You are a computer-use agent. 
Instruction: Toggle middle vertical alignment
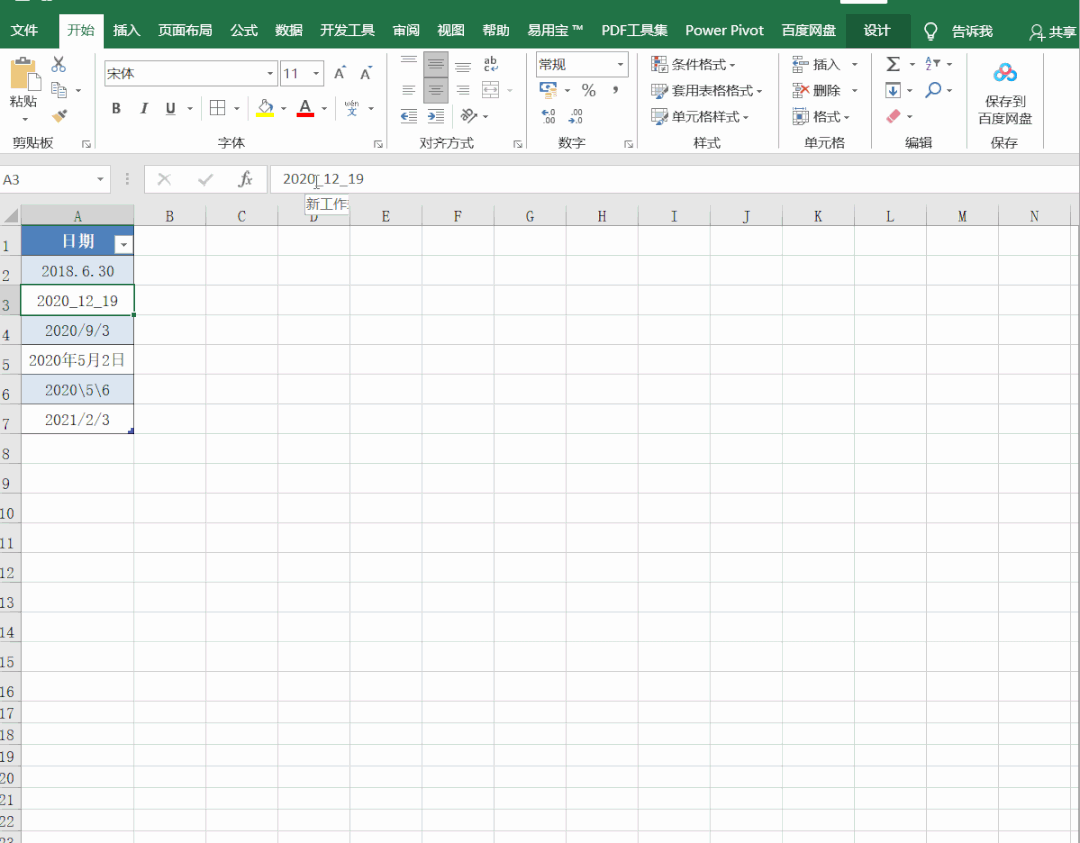click(435, 64)
